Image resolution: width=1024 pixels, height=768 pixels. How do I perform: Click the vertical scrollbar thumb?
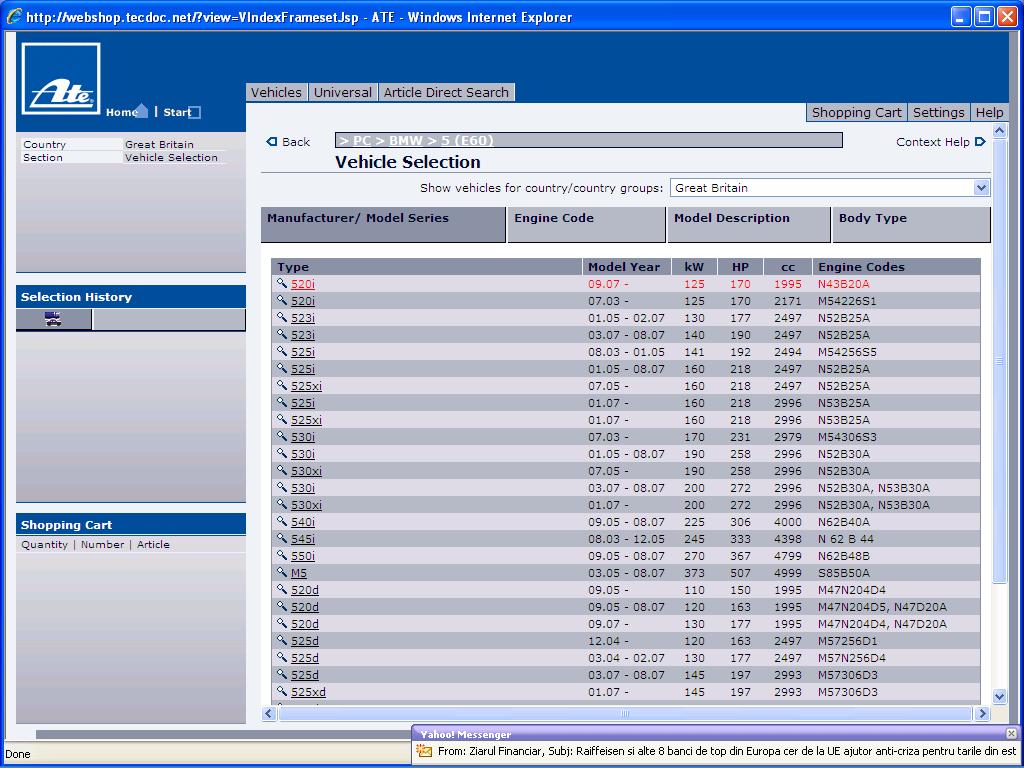pyautogui.click(x=999, y=360)
